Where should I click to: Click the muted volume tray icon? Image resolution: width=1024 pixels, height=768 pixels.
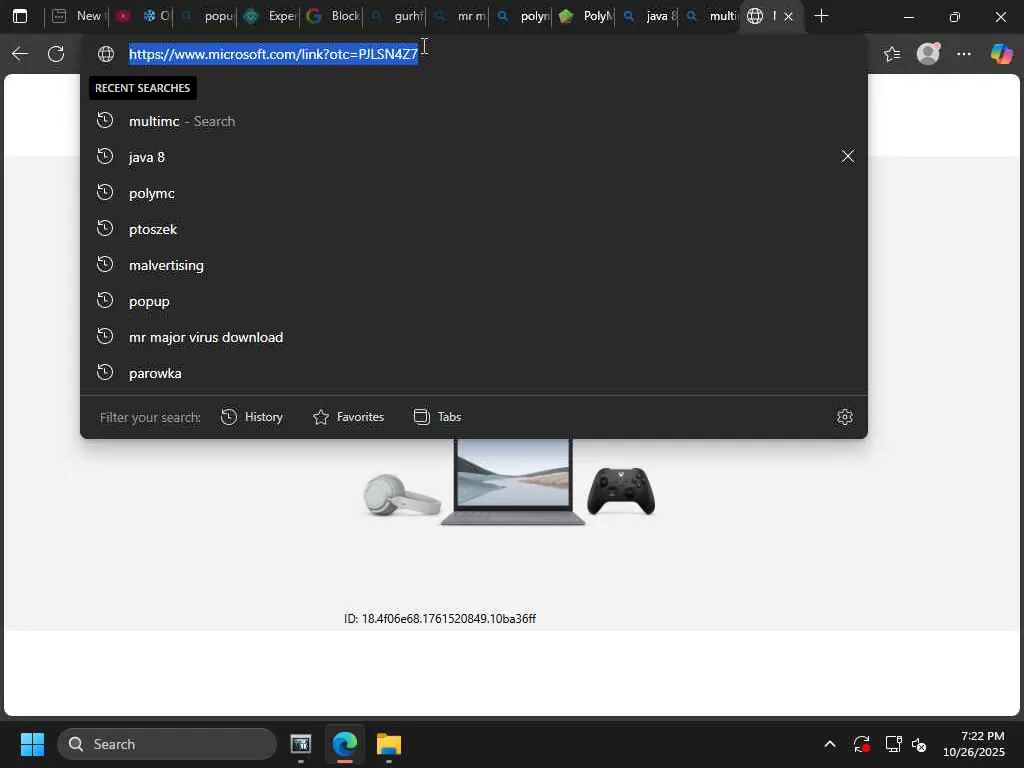tap(919, 744)
